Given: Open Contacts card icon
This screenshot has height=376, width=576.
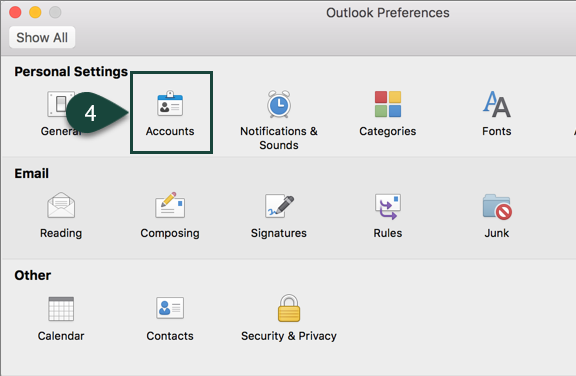Looking at the screenshot, I should [x=170, y=308].
